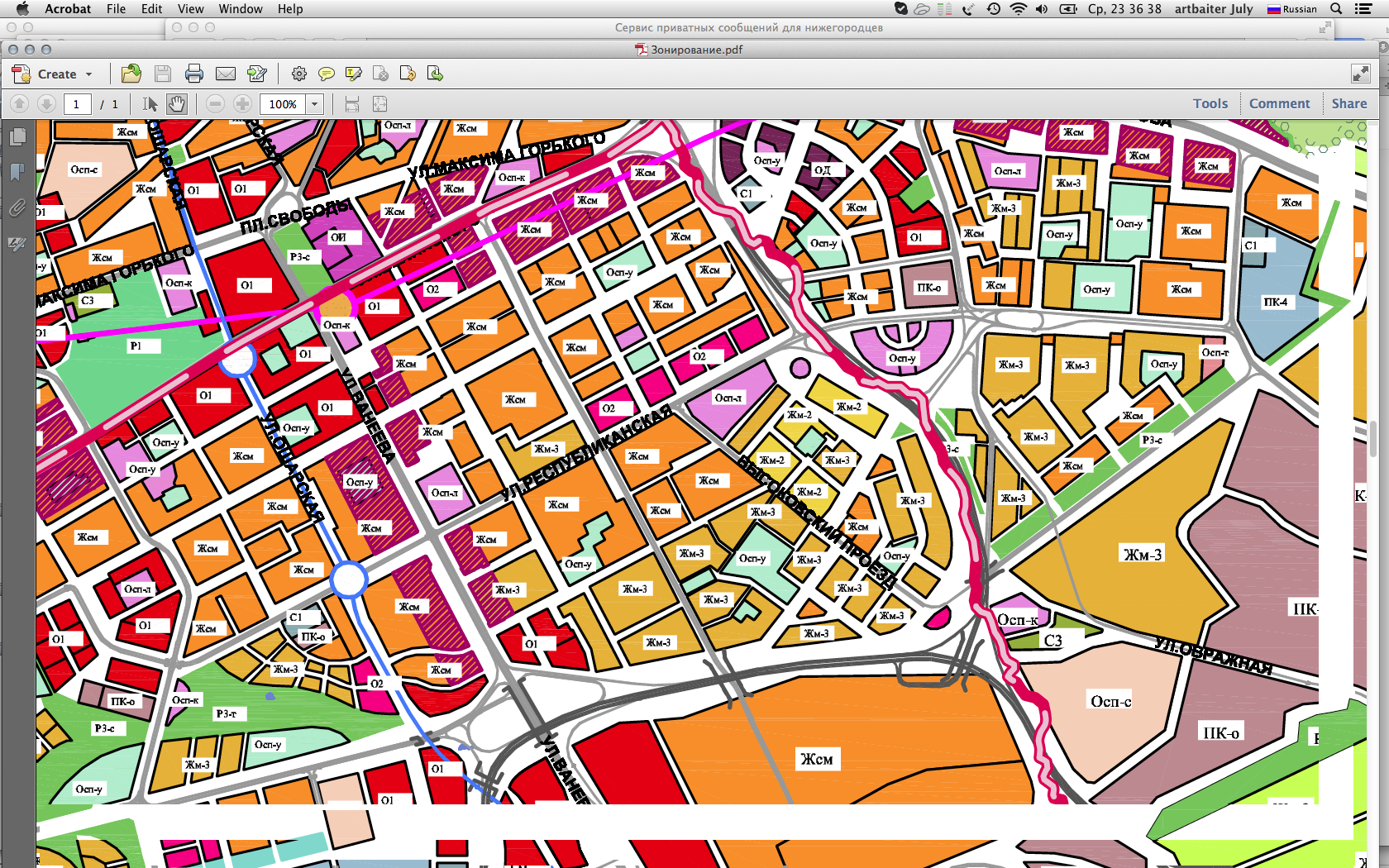Open the Signatures panel in sidebar
The width and height of the screenshot is (1389, 868).
click(17, 244)
